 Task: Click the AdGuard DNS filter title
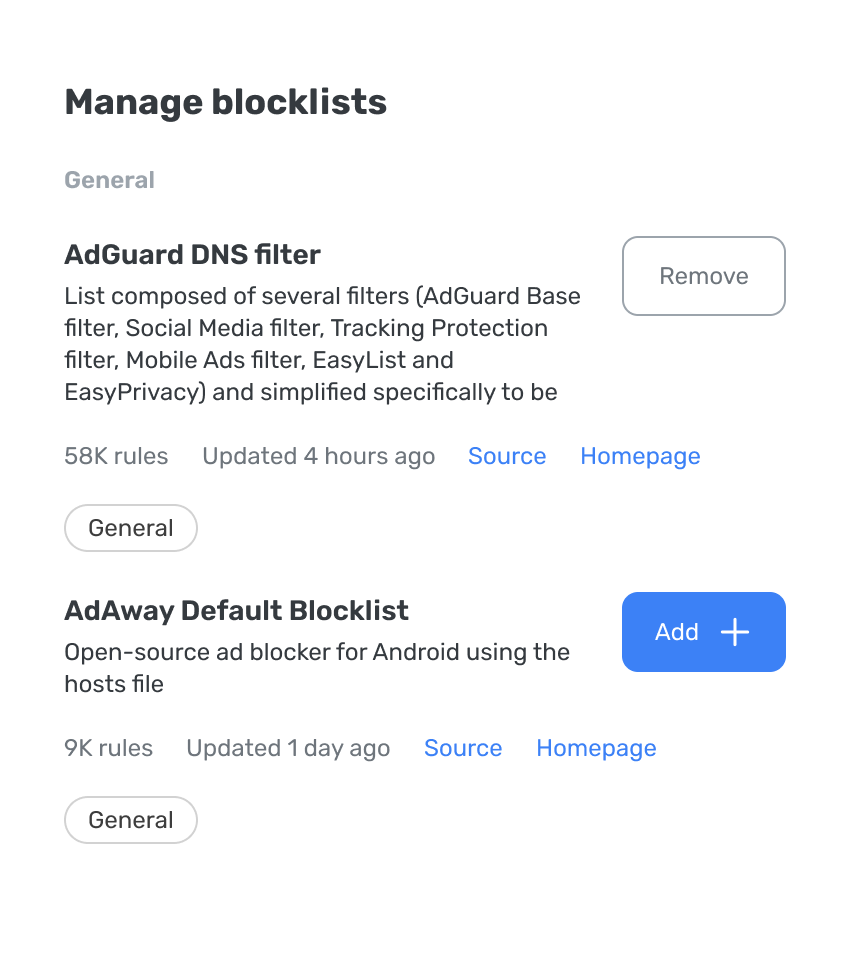[x=192, y=255]
